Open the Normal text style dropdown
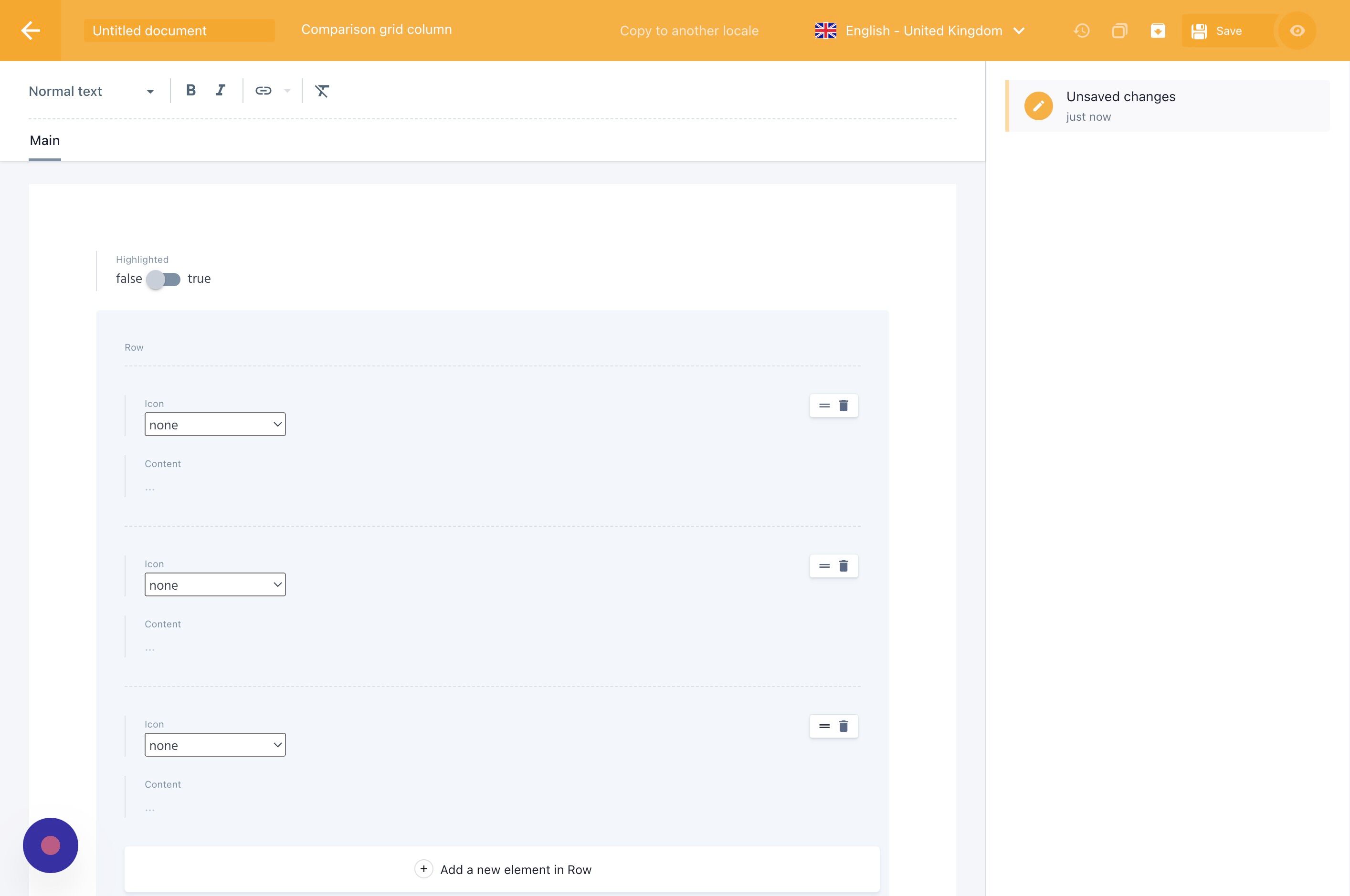Viewport: 1350px width, 896px height. 92,92
